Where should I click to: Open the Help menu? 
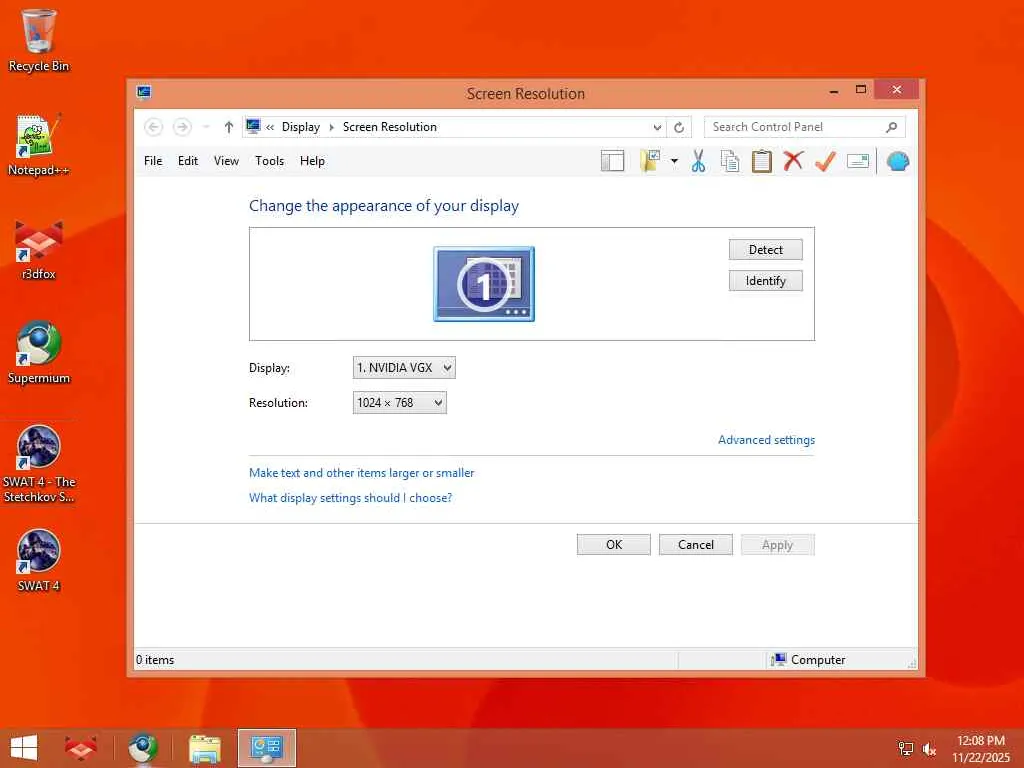(x=312, y=161)
